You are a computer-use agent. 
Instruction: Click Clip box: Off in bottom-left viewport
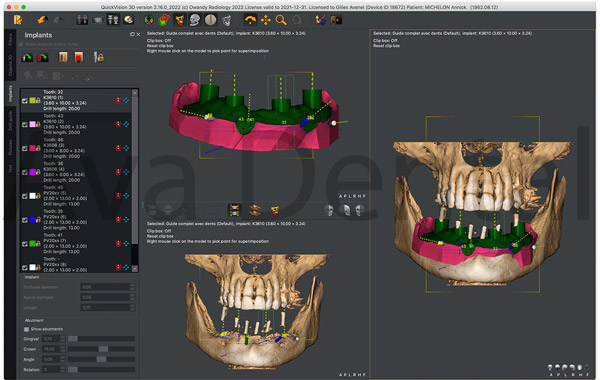(x=159, y=231)
